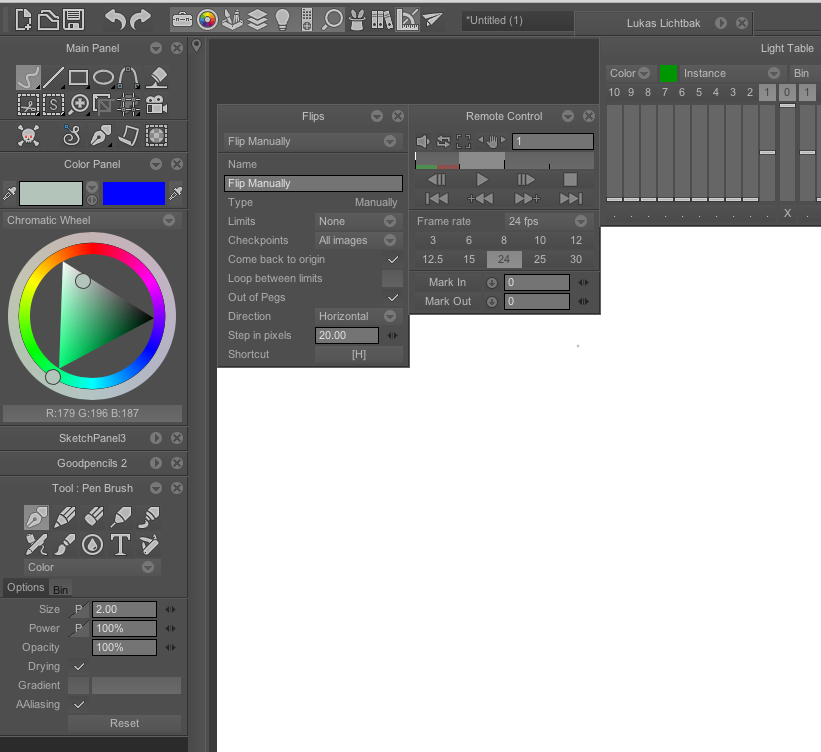Click the Shortcut [H] button
The height and width of the screenshot is (752, 821).
359,354
